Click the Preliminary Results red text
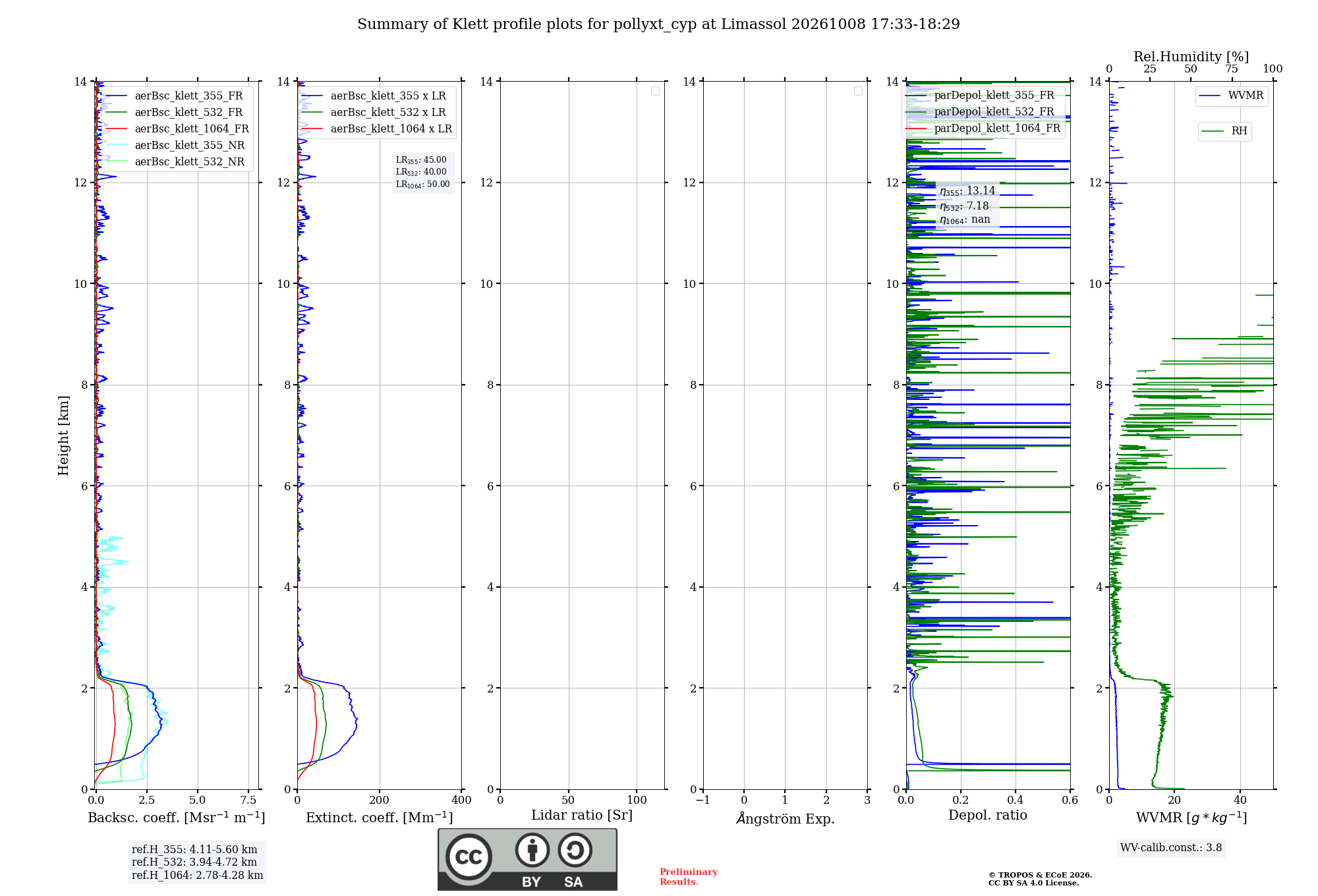 pos(689,877)
